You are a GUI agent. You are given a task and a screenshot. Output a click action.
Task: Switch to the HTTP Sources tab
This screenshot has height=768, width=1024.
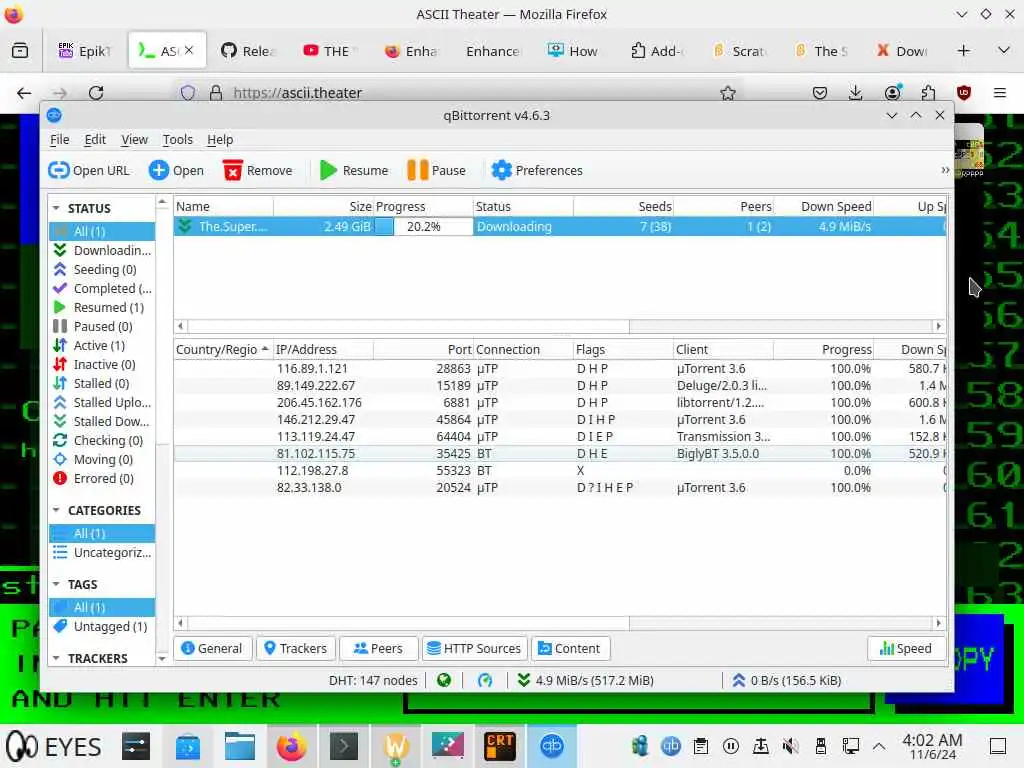click(474, 648)
